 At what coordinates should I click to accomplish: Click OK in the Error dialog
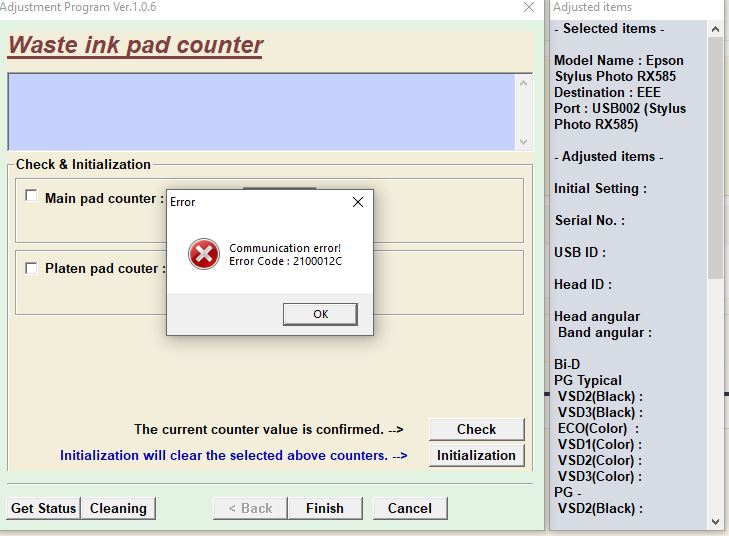(320, 314)
